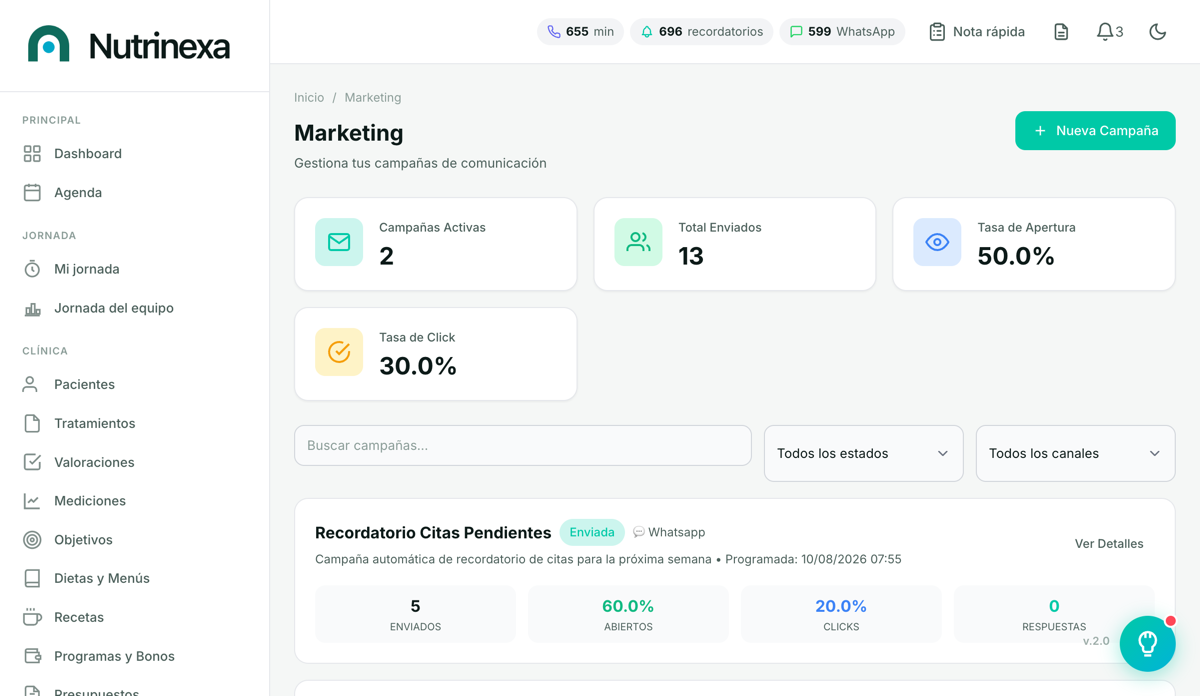Viewport: 1200px width, 696px height.
Task: Click the Dietas y Menús book icon
Action: (32, 578)
